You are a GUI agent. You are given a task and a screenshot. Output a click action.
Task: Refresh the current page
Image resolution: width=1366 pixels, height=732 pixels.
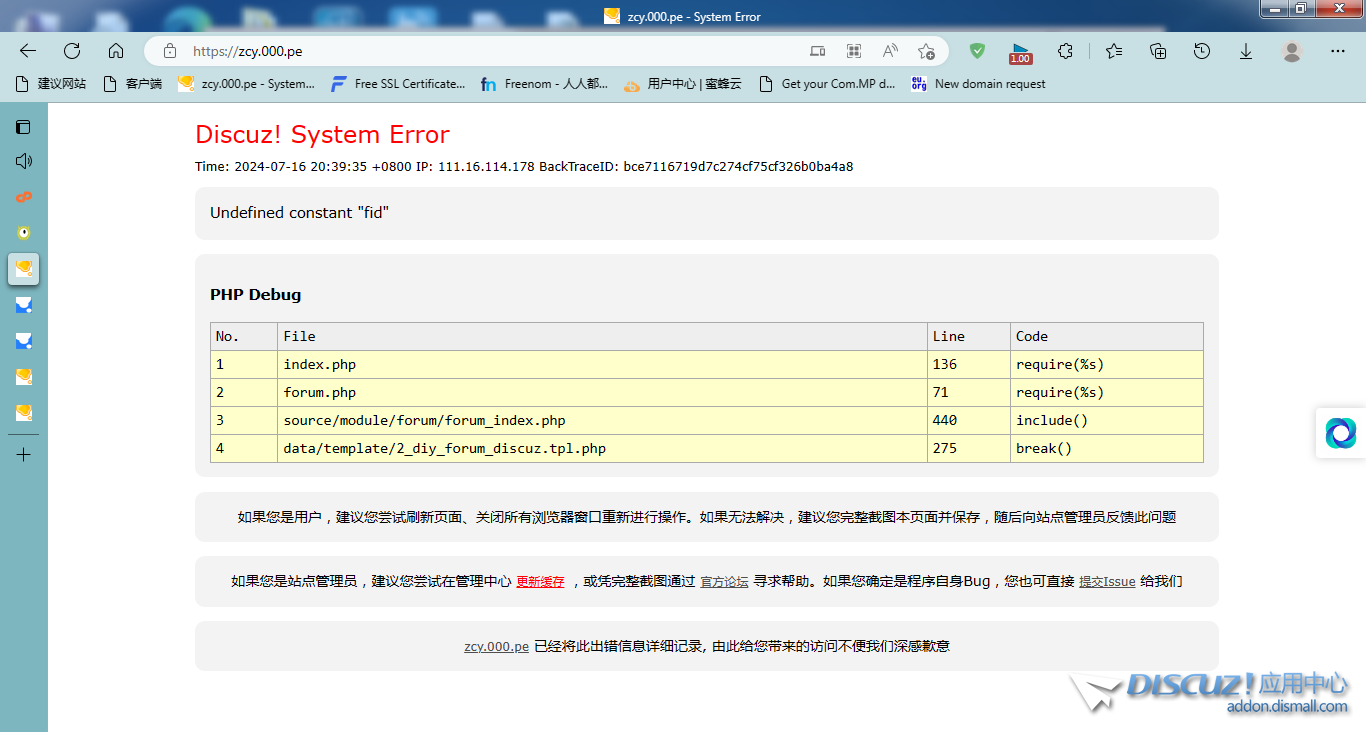pos(72,51)
